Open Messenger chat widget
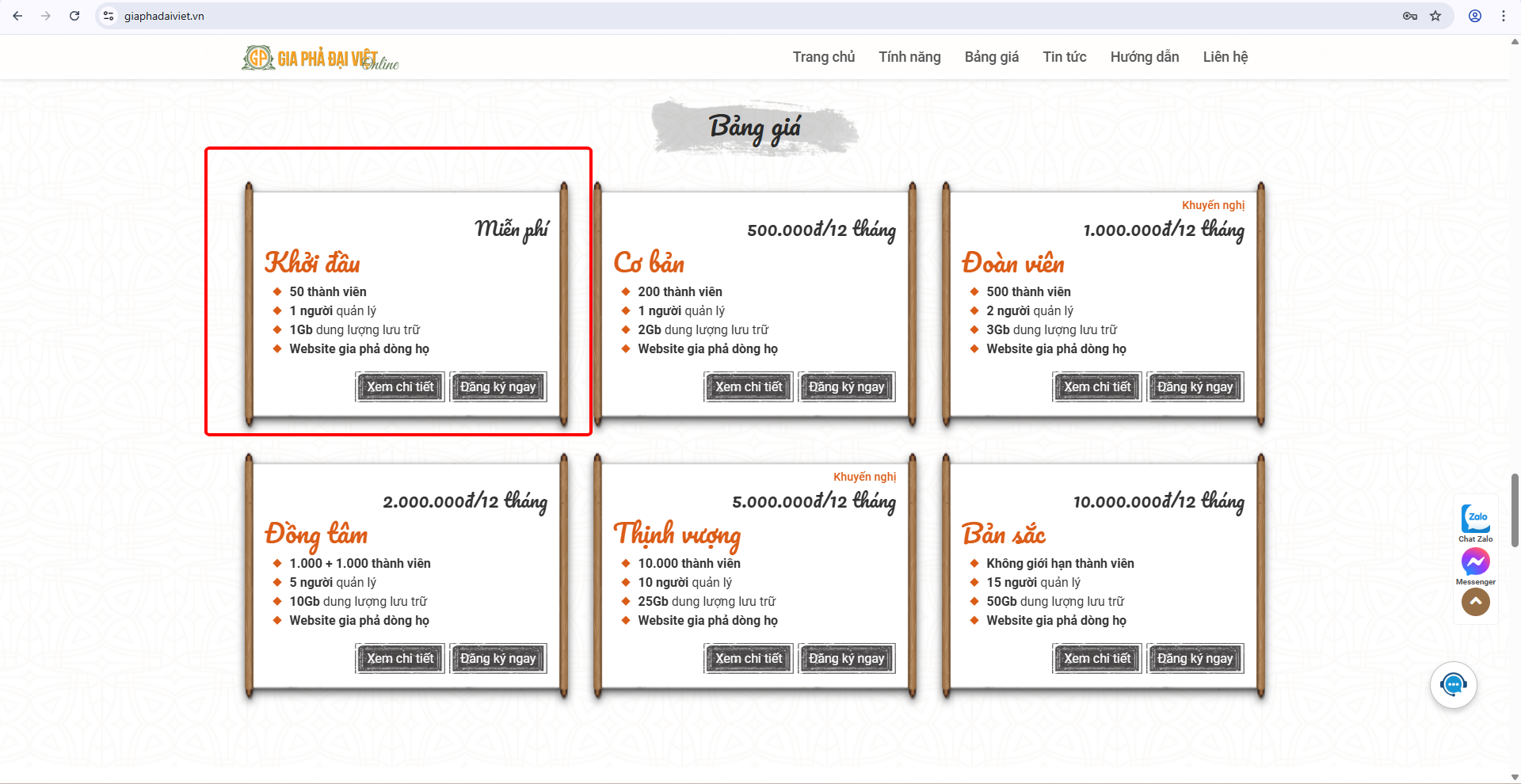 click(1475, 562)
